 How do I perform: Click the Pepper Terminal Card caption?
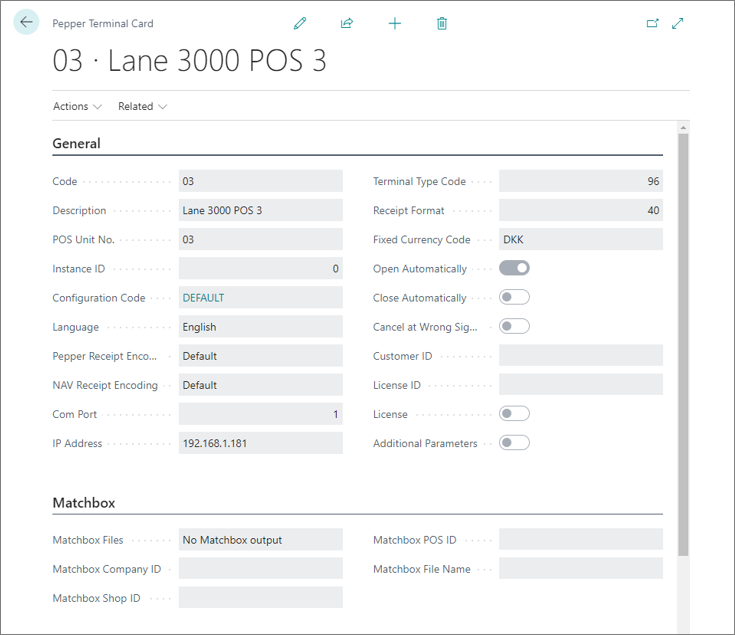(103, 23)
